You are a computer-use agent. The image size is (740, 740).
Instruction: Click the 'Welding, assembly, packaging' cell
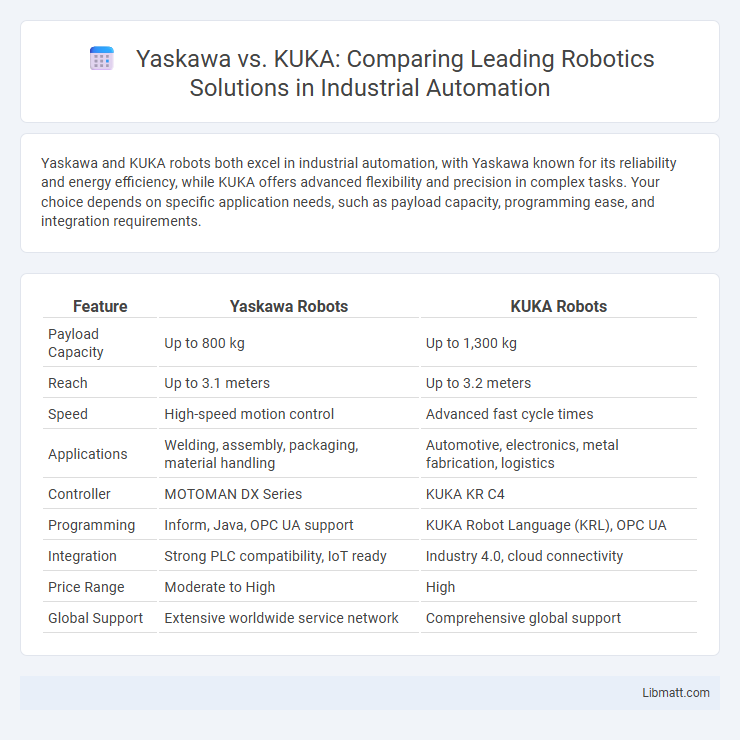pos(289,454)
